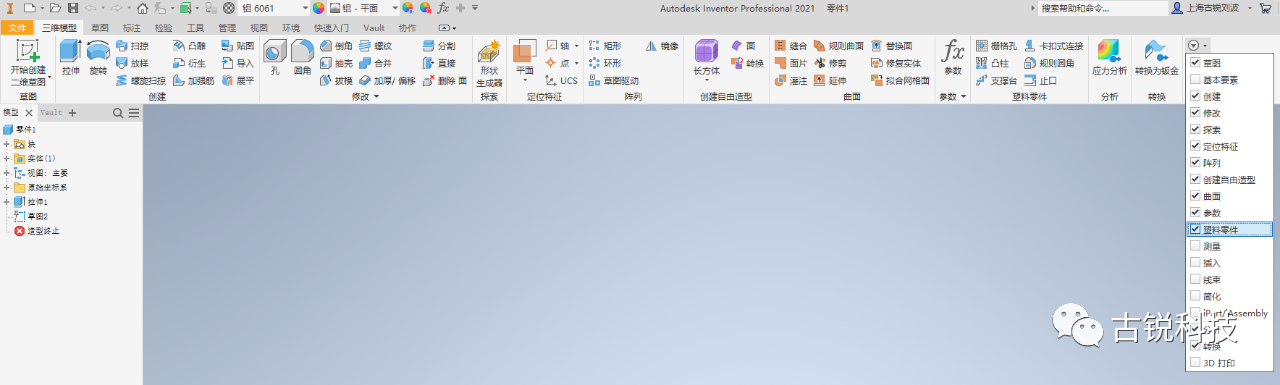The height and width of the screenshot is (385, 1280).
Task: Select the Mirror tool (镜像)
Action: point(662,46)
